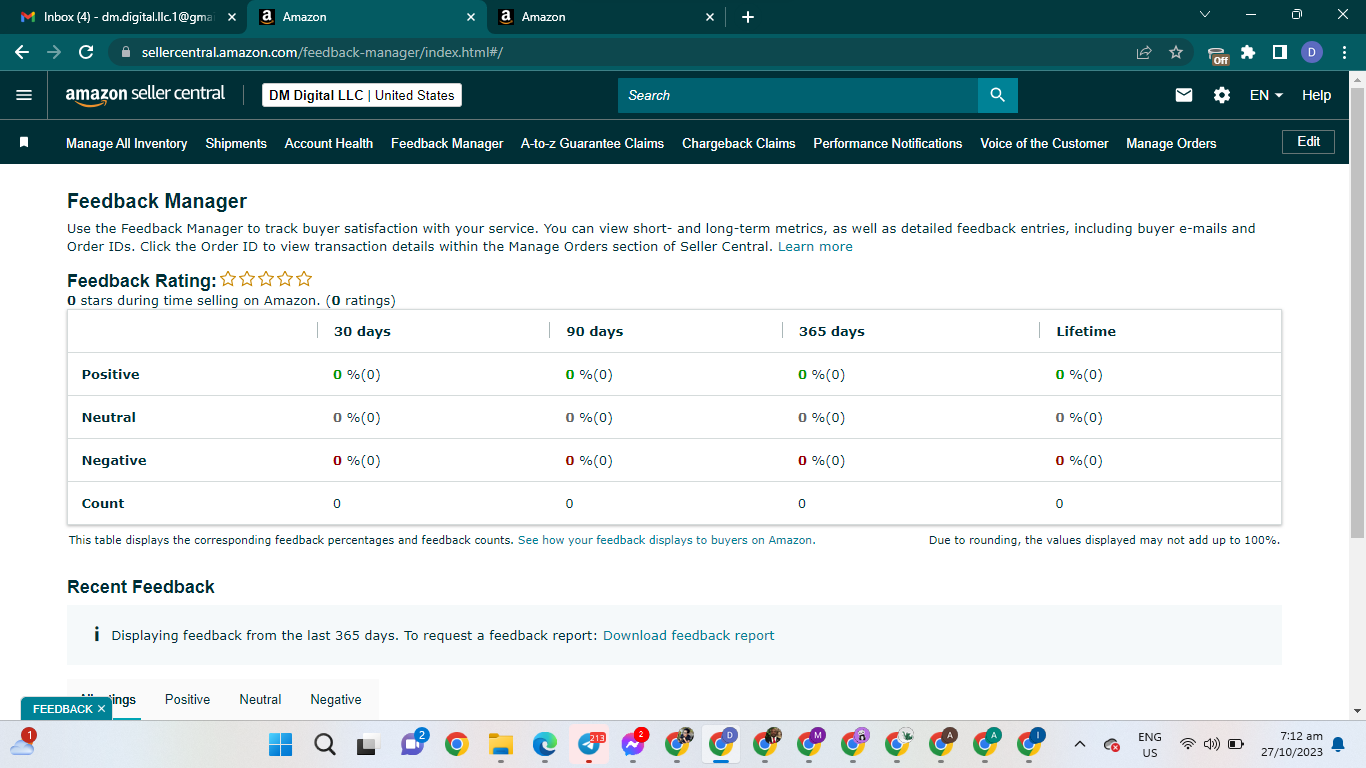Screen dimensions: 1366x768
Task: Open Voice of the Customer
Action: [1044, 143]
